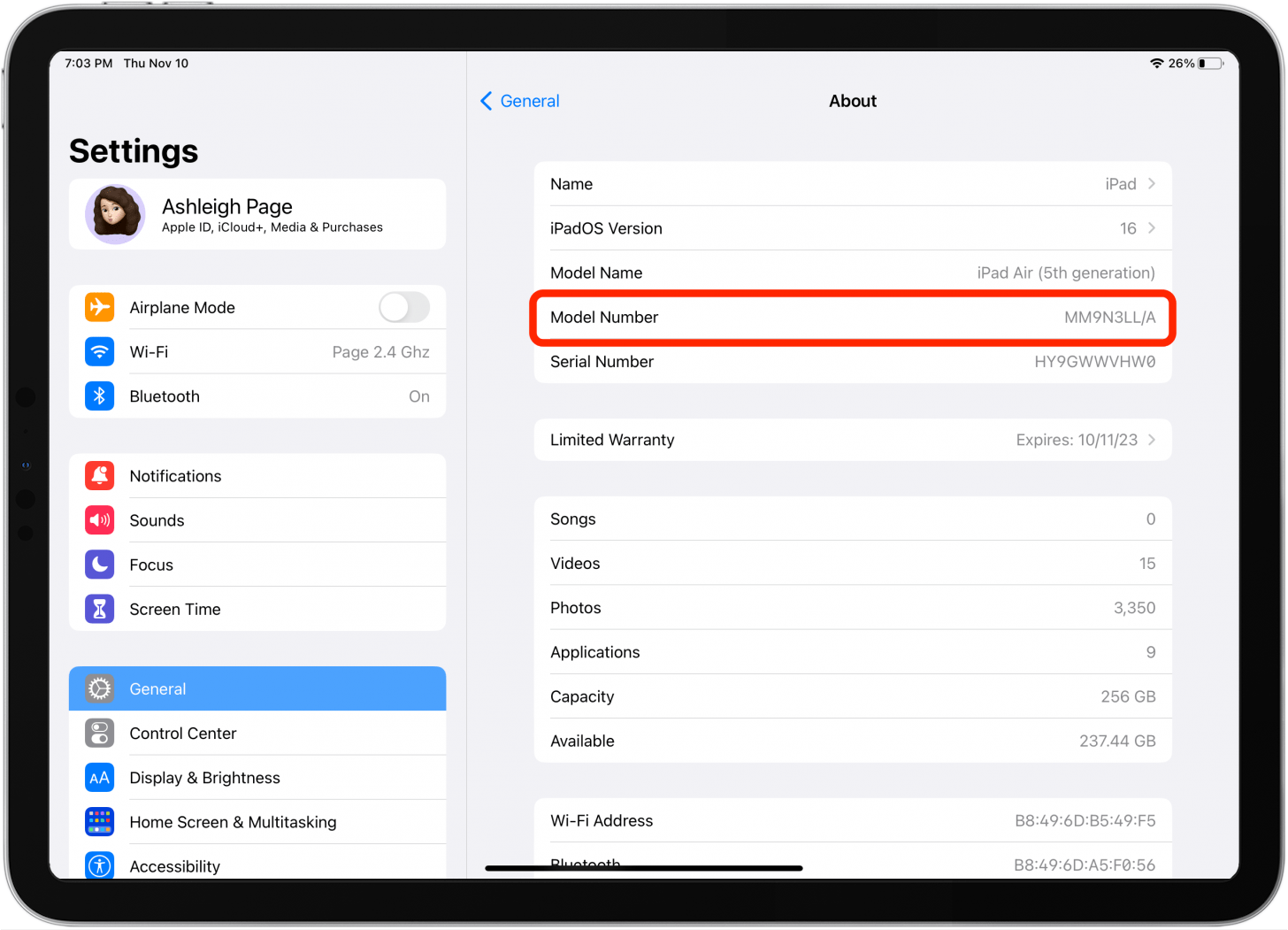Click the Display & Brightness icon

tap(99, 777)
